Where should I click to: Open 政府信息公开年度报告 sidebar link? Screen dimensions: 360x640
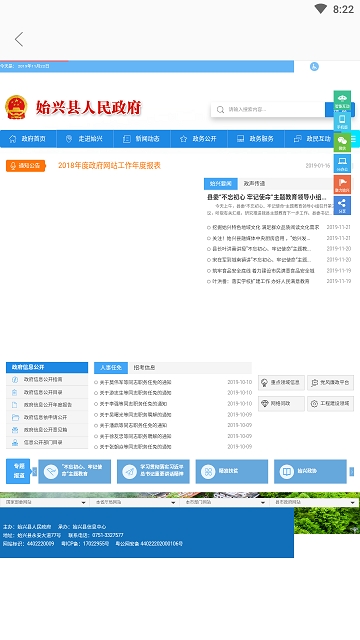pyautogui.click(x=47, y=405)
